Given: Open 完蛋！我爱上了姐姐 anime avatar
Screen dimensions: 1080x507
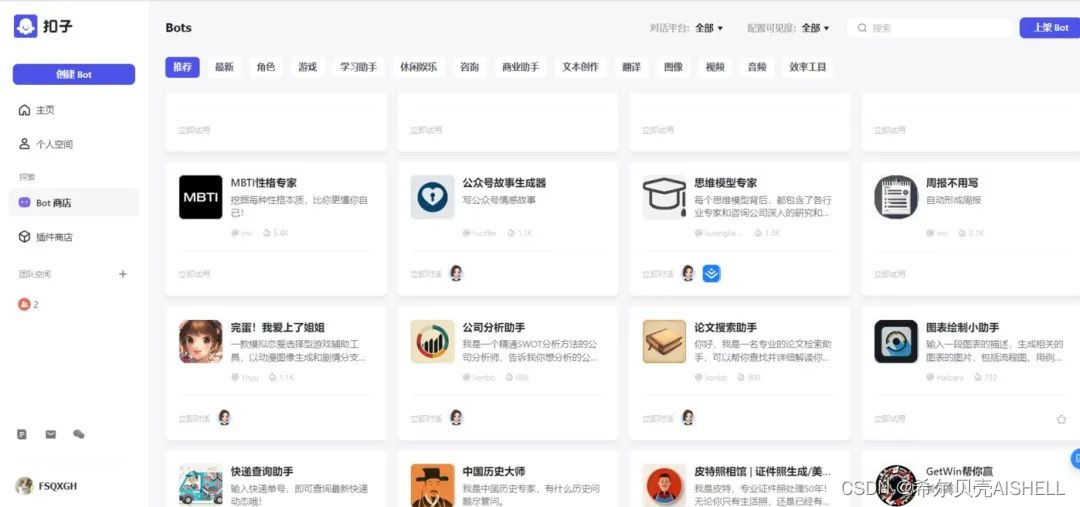Looking at the screenshot, I should pyautogui.click(x=200, y=342).
